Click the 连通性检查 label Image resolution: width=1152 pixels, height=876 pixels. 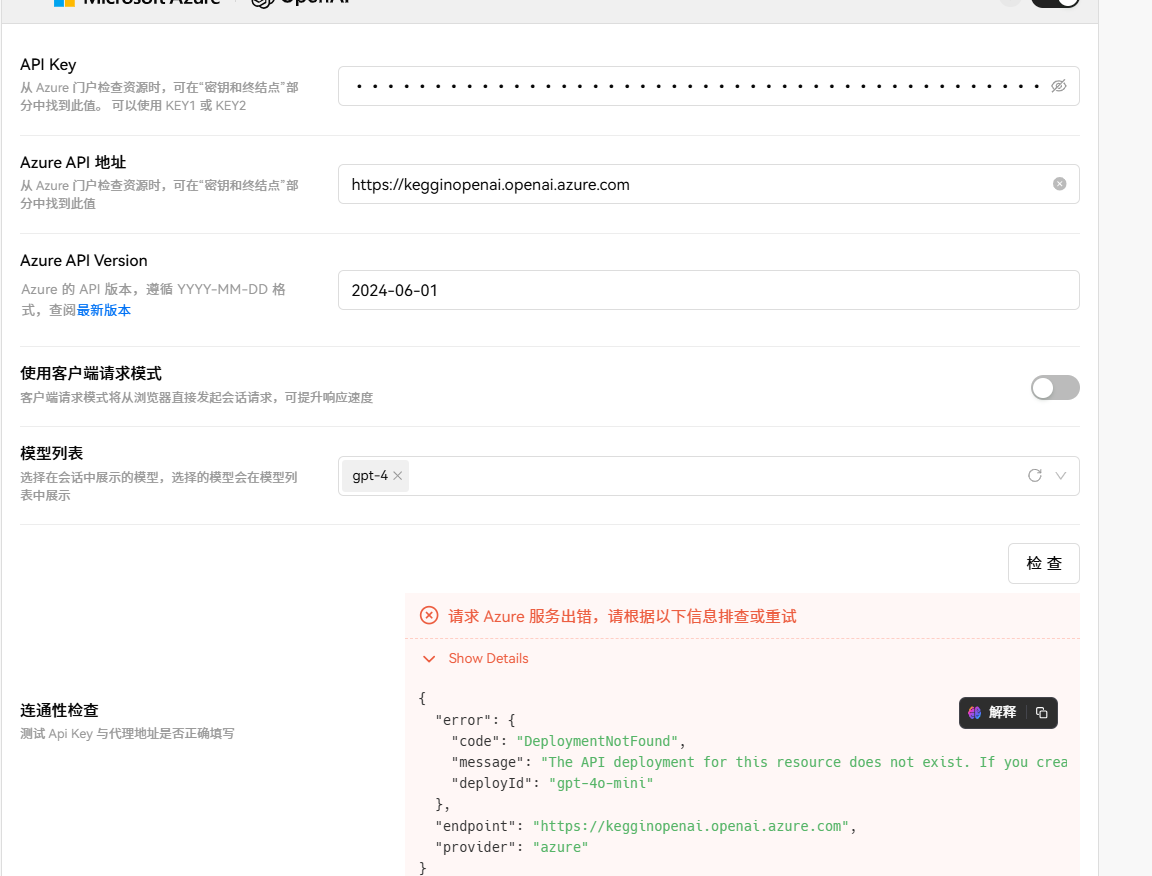[59, 710]
